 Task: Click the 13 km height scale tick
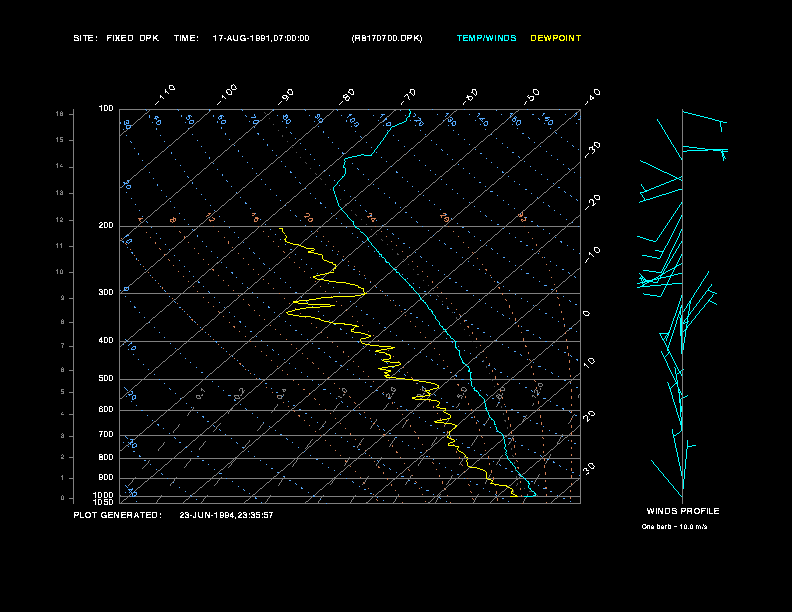pos(60,193)
